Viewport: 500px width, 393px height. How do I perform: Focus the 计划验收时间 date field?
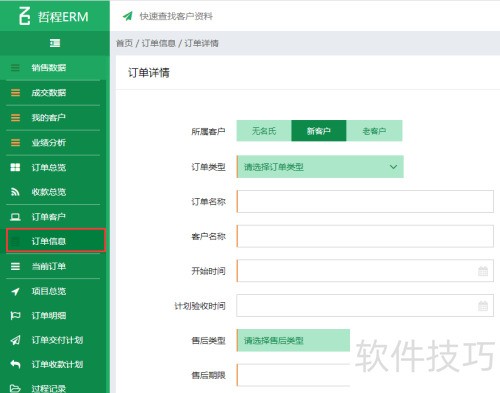(365, 306)
